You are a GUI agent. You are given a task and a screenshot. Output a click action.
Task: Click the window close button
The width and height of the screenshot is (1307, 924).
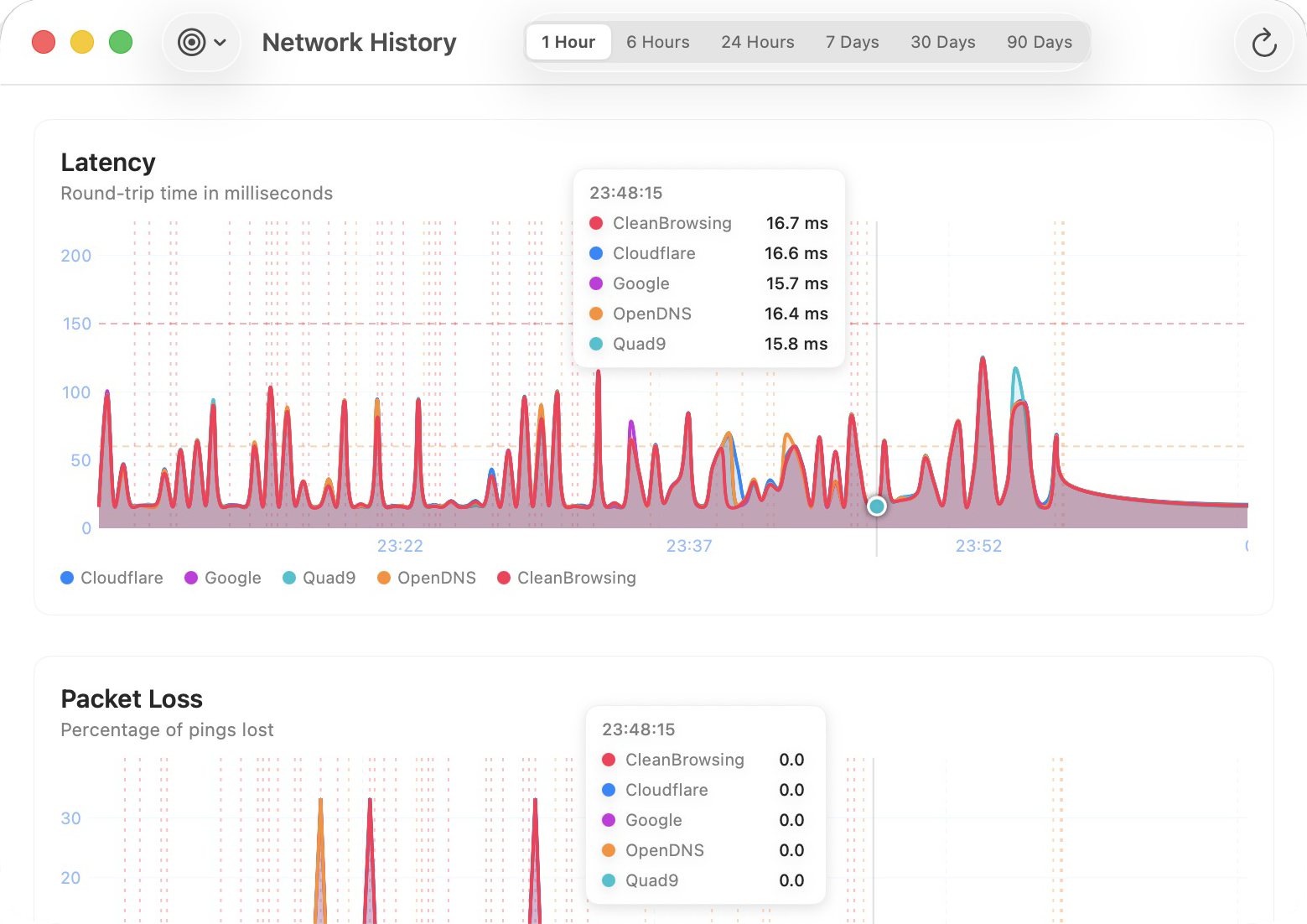pyautogui.click(x=44, y=42)
